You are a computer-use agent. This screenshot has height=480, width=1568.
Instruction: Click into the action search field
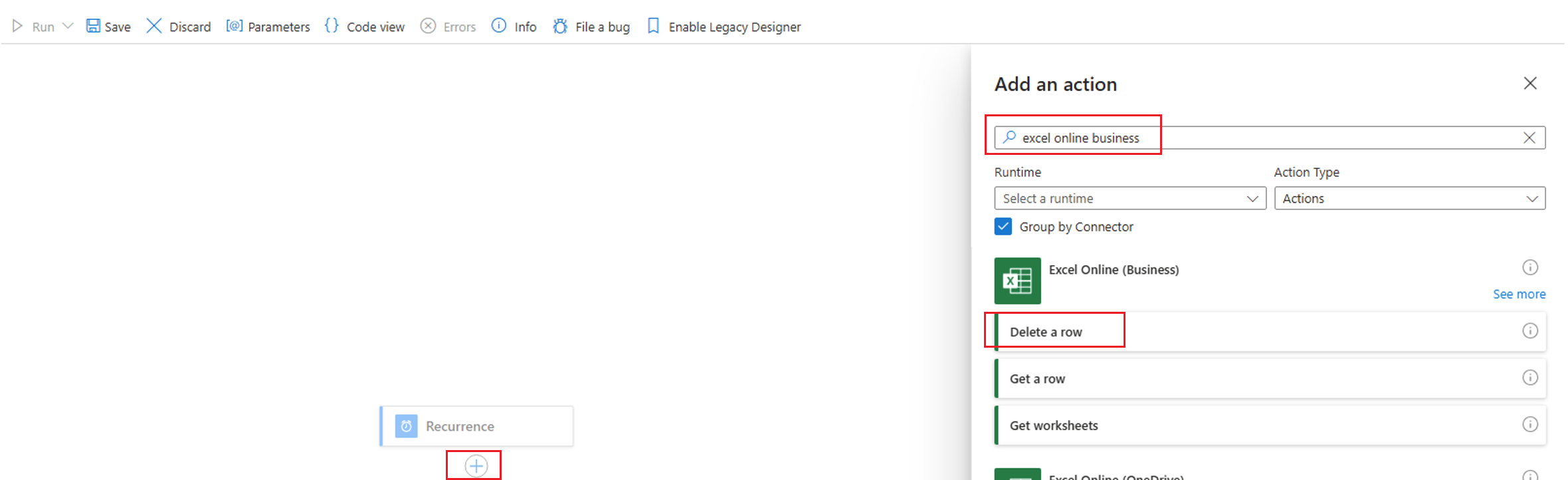tap(1270, 138)
